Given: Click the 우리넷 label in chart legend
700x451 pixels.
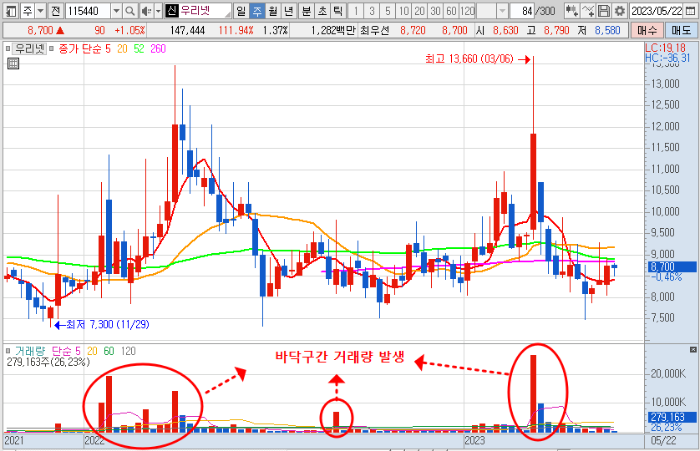Looking at the screenshot, I should pos(29,48).
